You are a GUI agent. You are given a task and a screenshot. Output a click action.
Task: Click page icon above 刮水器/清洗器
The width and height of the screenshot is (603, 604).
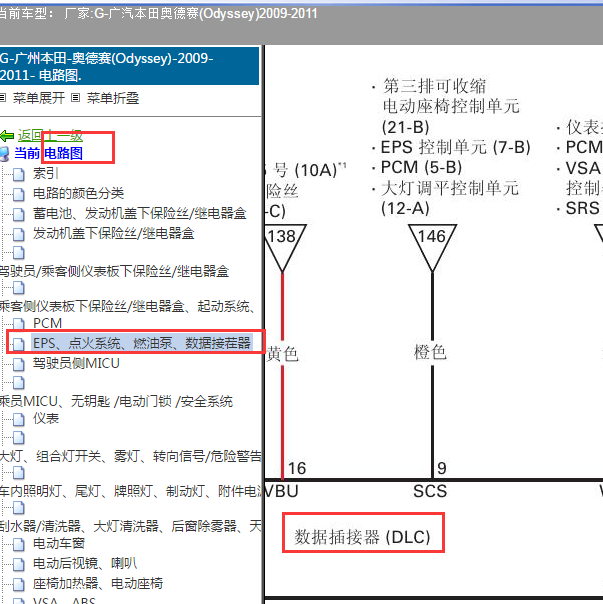pyautogui.click(x=18, y=508)
